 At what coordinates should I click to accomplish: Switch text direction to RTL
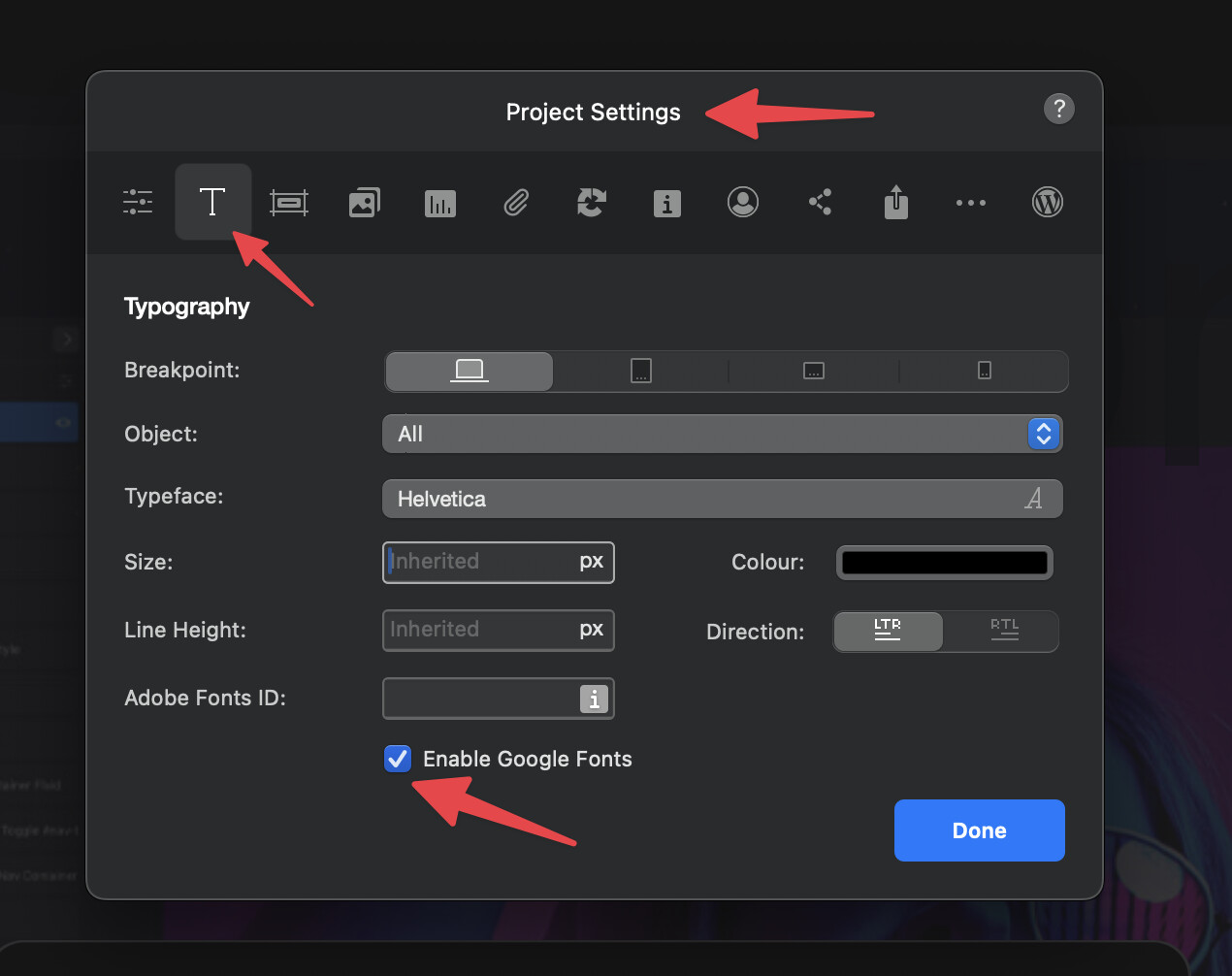(x=1004, y=631)
